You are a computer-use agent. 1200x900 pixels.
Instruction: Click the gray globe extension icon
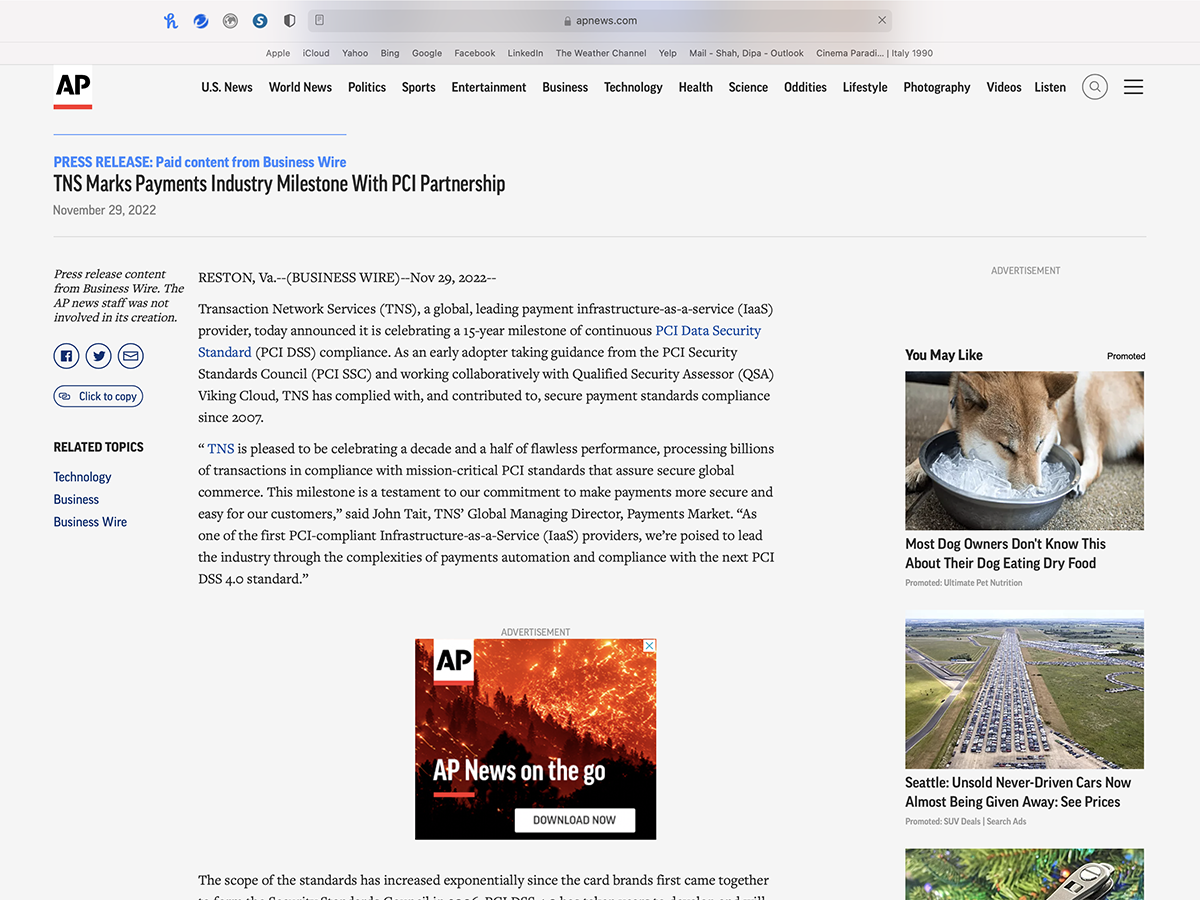[x=230, y=20]
